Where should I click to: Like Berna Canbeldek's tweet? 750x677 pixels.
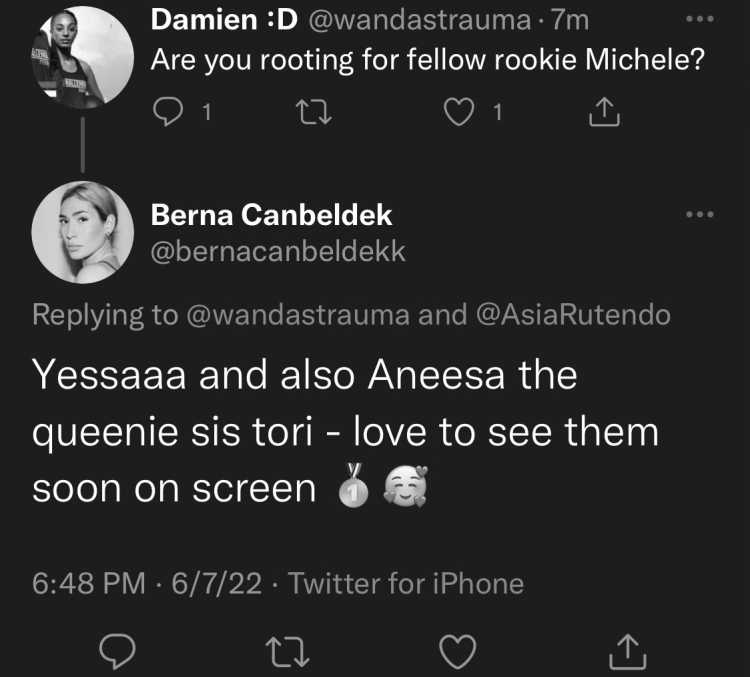(x=458, y=651)
